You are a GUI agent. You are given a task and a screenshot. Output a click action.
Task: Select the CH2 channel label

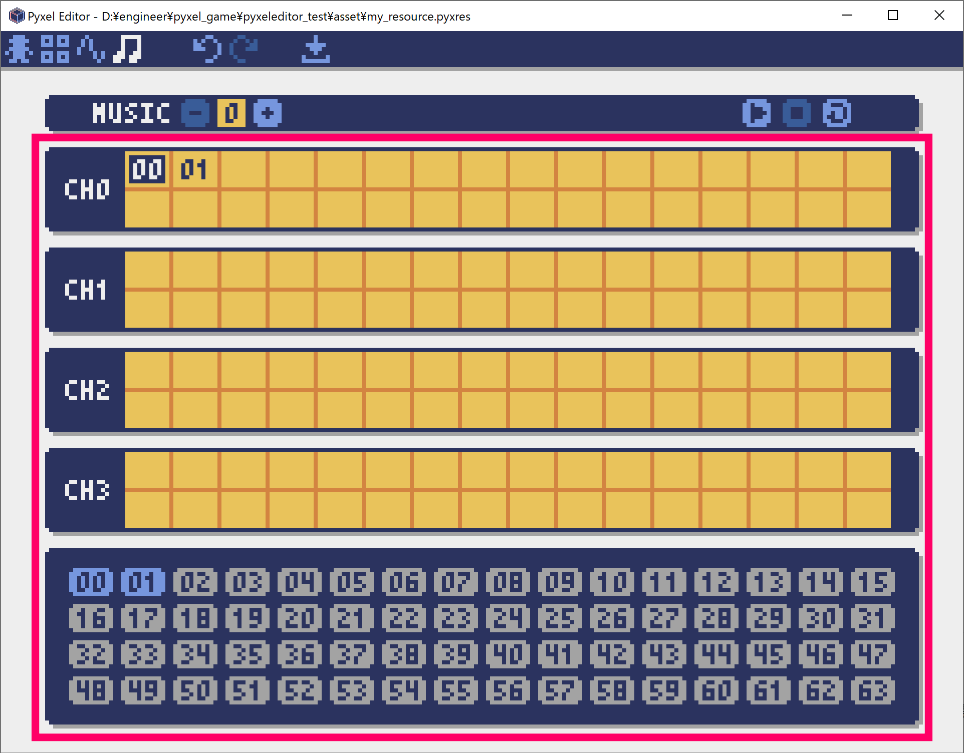click(x=87, y=390)
